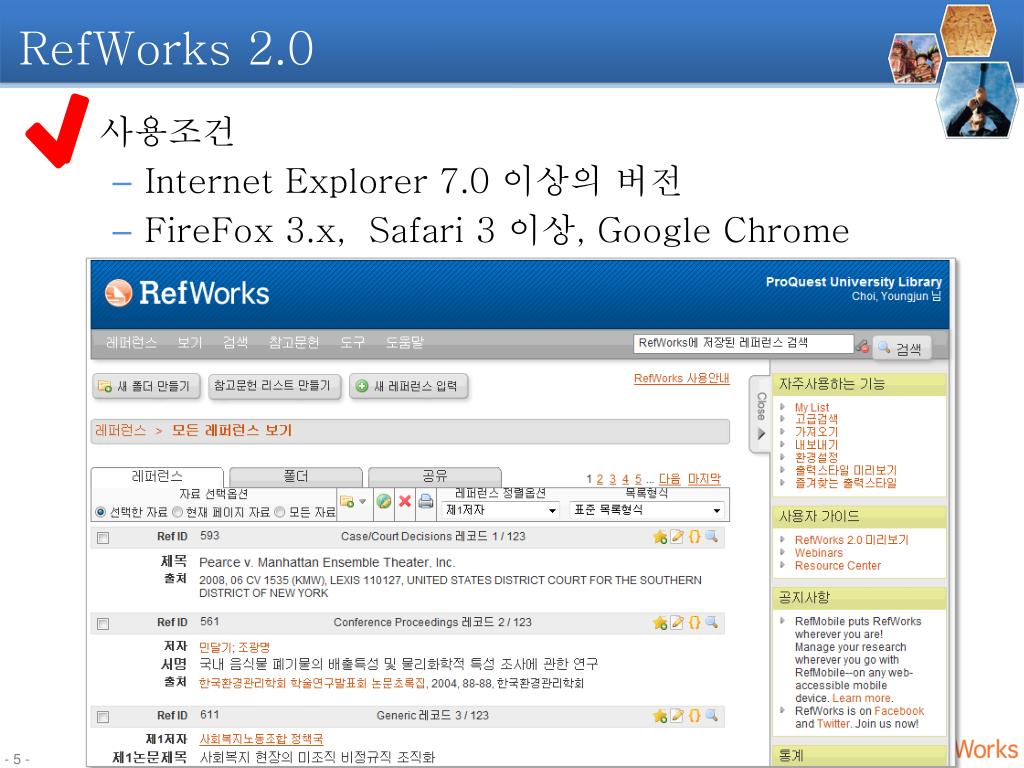Click the global edit icon in toolbar
The width and height of the screenshot is (1024, 768).
click(384, 502)
